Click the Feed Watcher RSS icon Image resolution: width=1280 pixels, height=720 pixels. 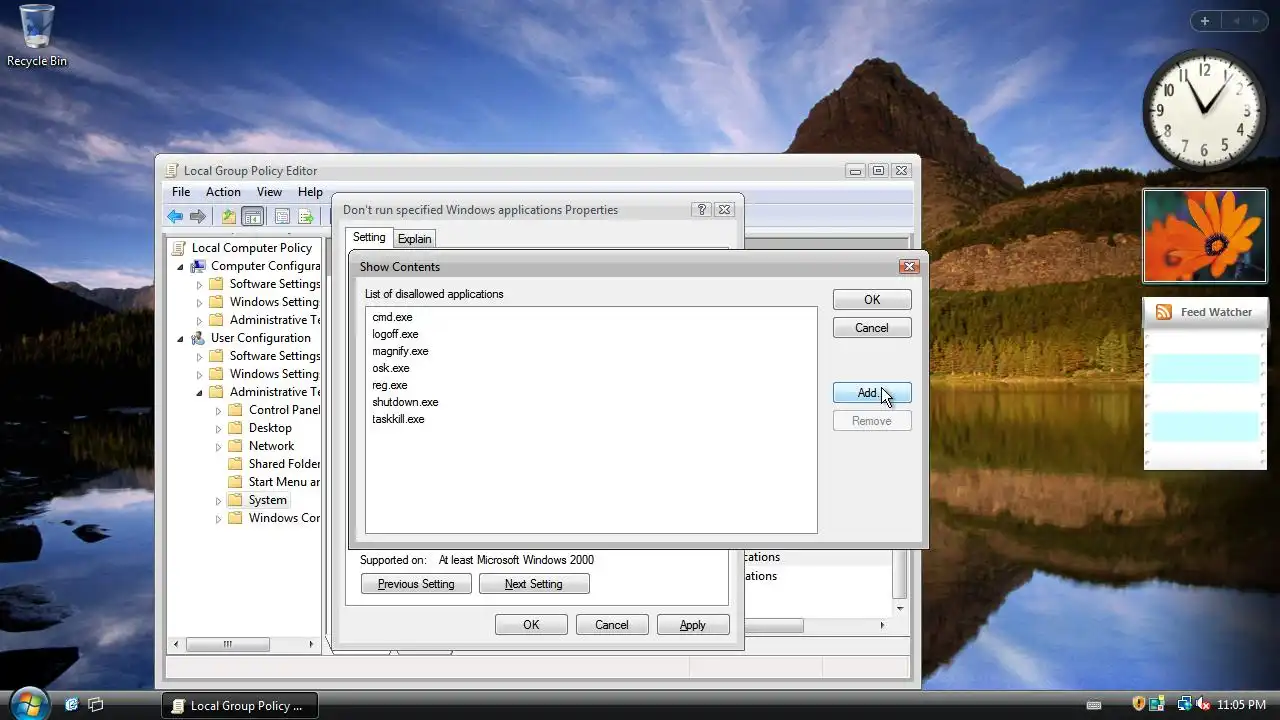1164,312
